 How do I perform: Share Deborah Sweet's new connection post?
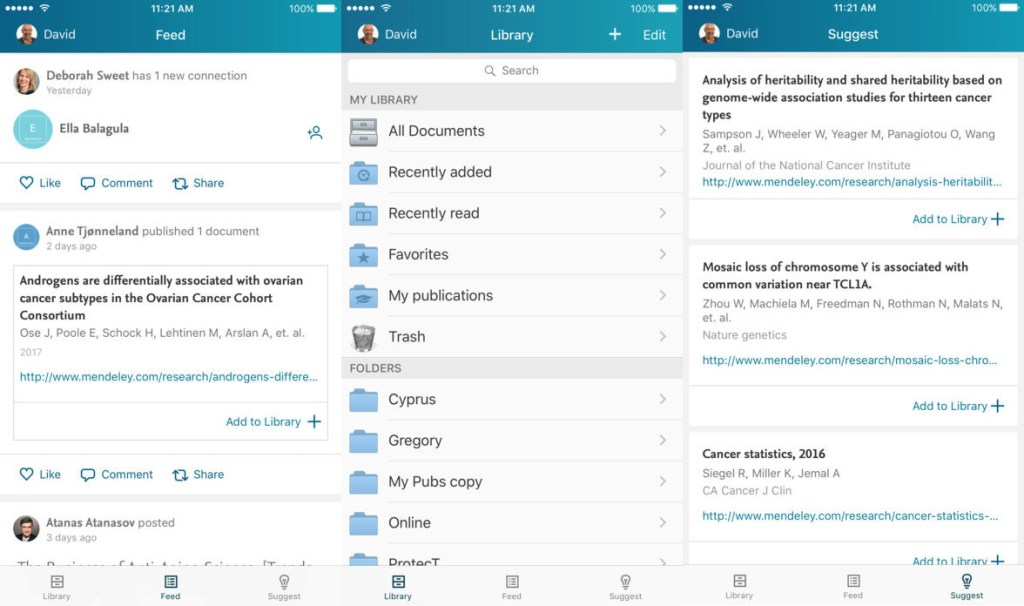pos(198,183)
